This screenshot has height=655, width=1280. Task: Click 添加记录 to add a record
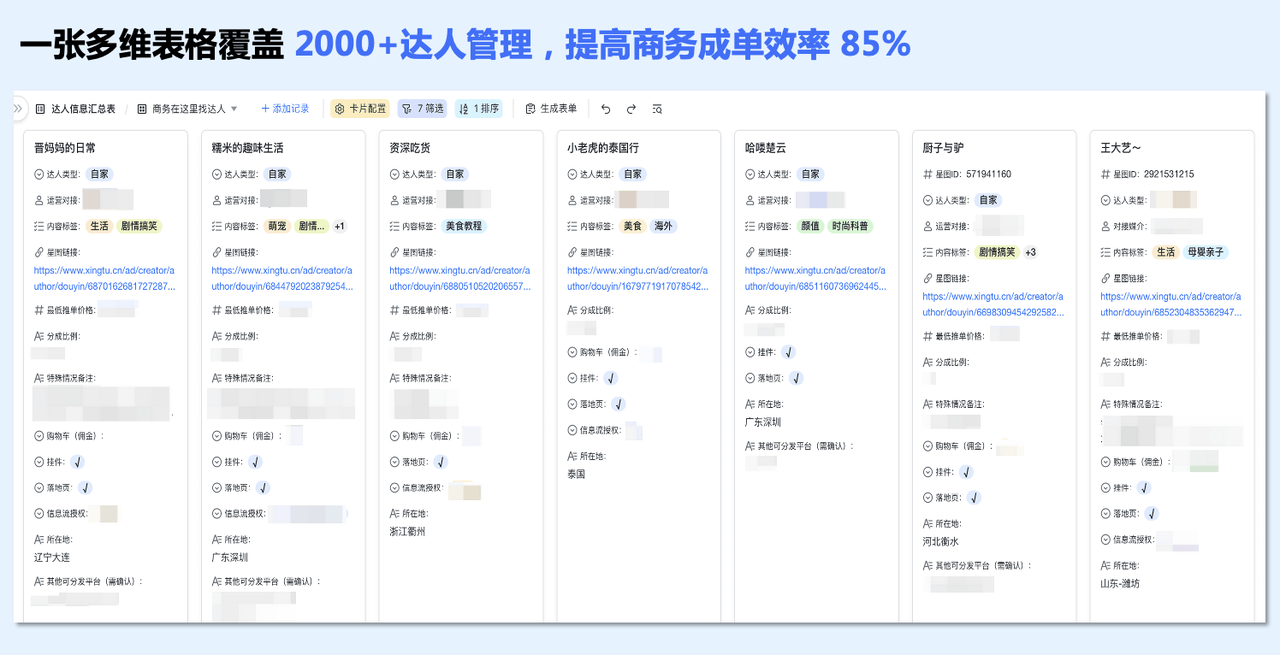click(x=285, y=109)
